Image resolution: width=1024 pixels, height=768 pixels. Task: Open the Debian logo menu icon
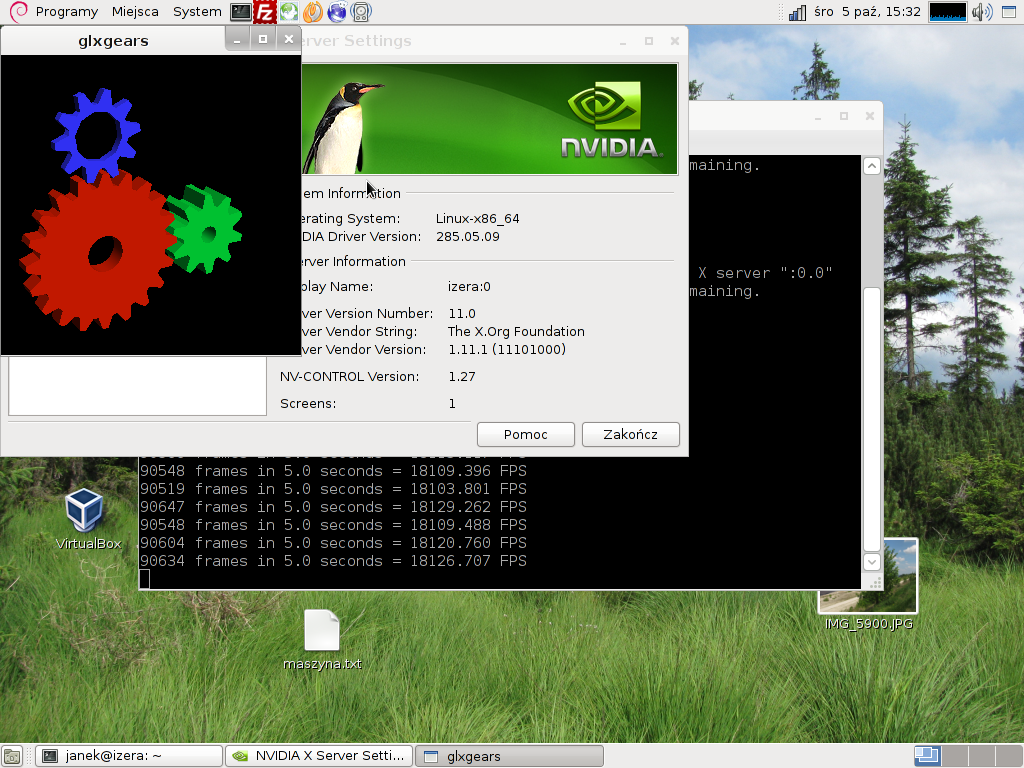click(x=18, y=12)
